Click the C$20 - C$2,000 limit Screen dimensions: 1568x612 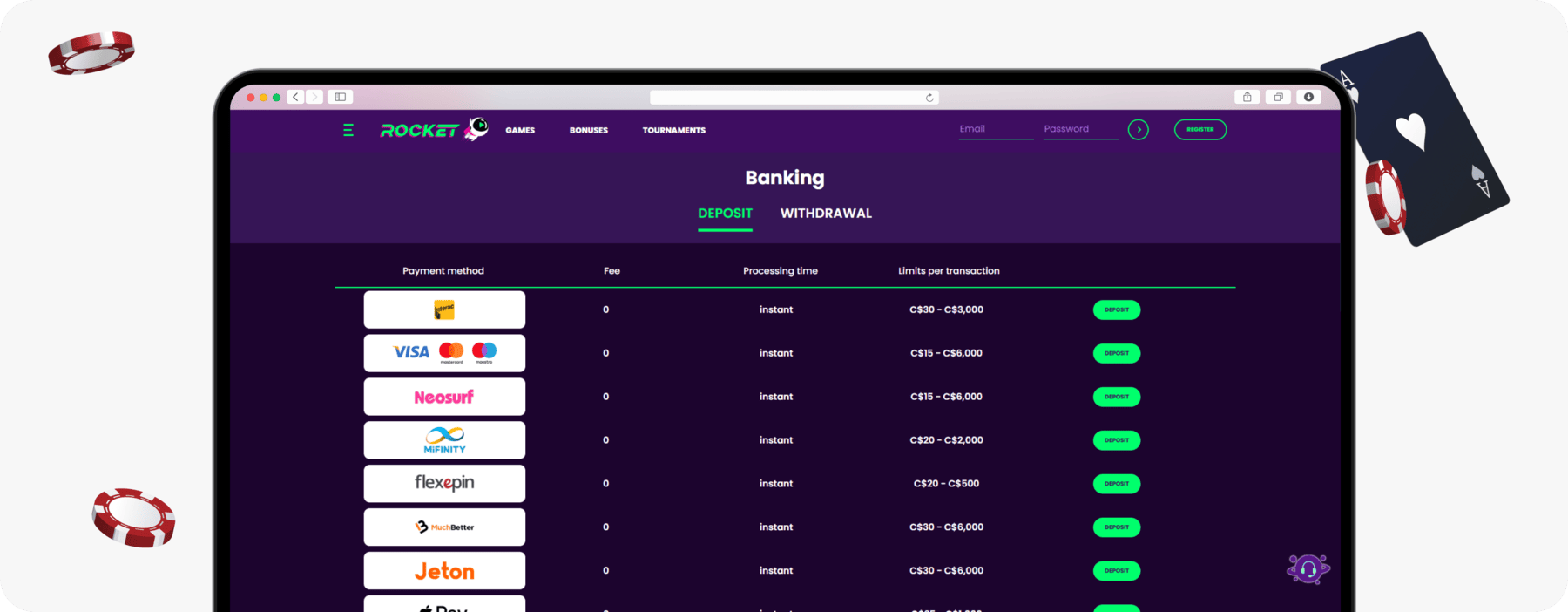[x=947, y=440]
